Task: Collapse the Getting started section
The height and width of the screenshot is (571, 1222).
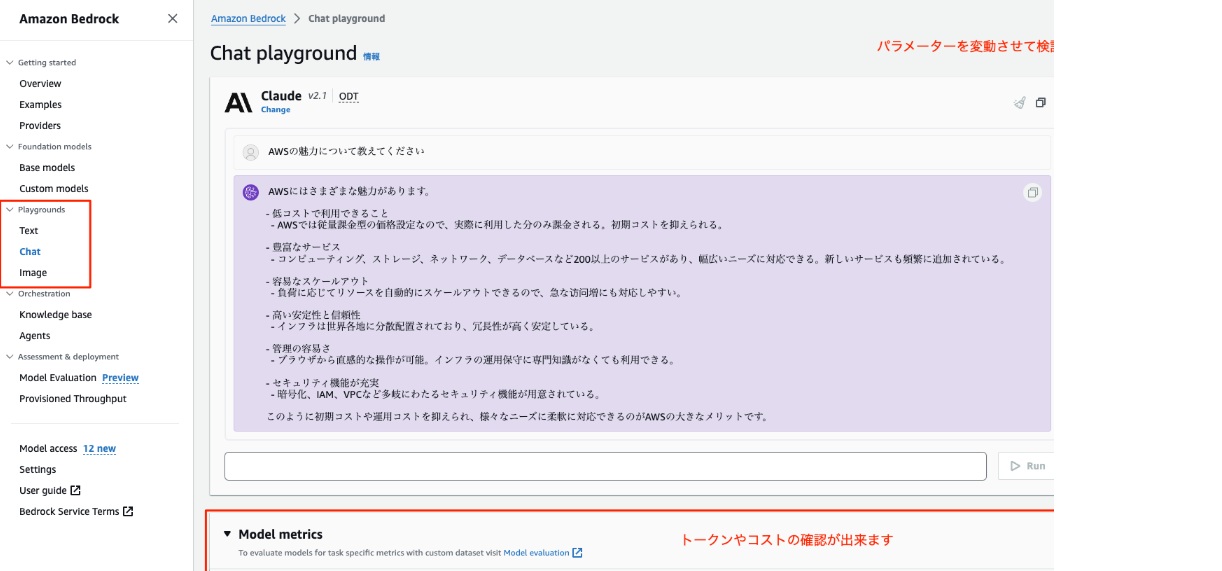Action: 9,62
